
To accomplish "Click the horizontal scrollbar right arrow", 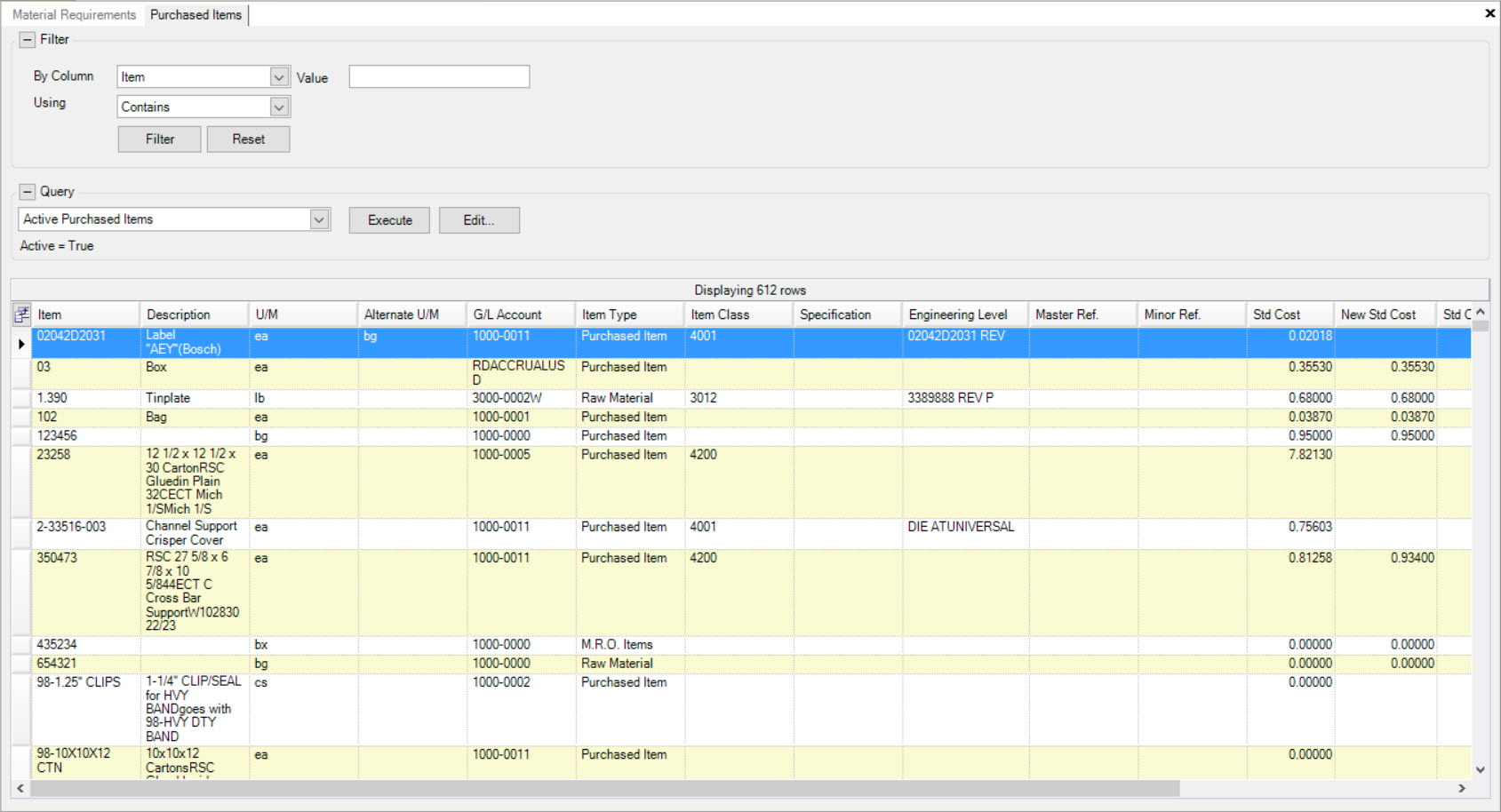I will (x=1462, y=788).
